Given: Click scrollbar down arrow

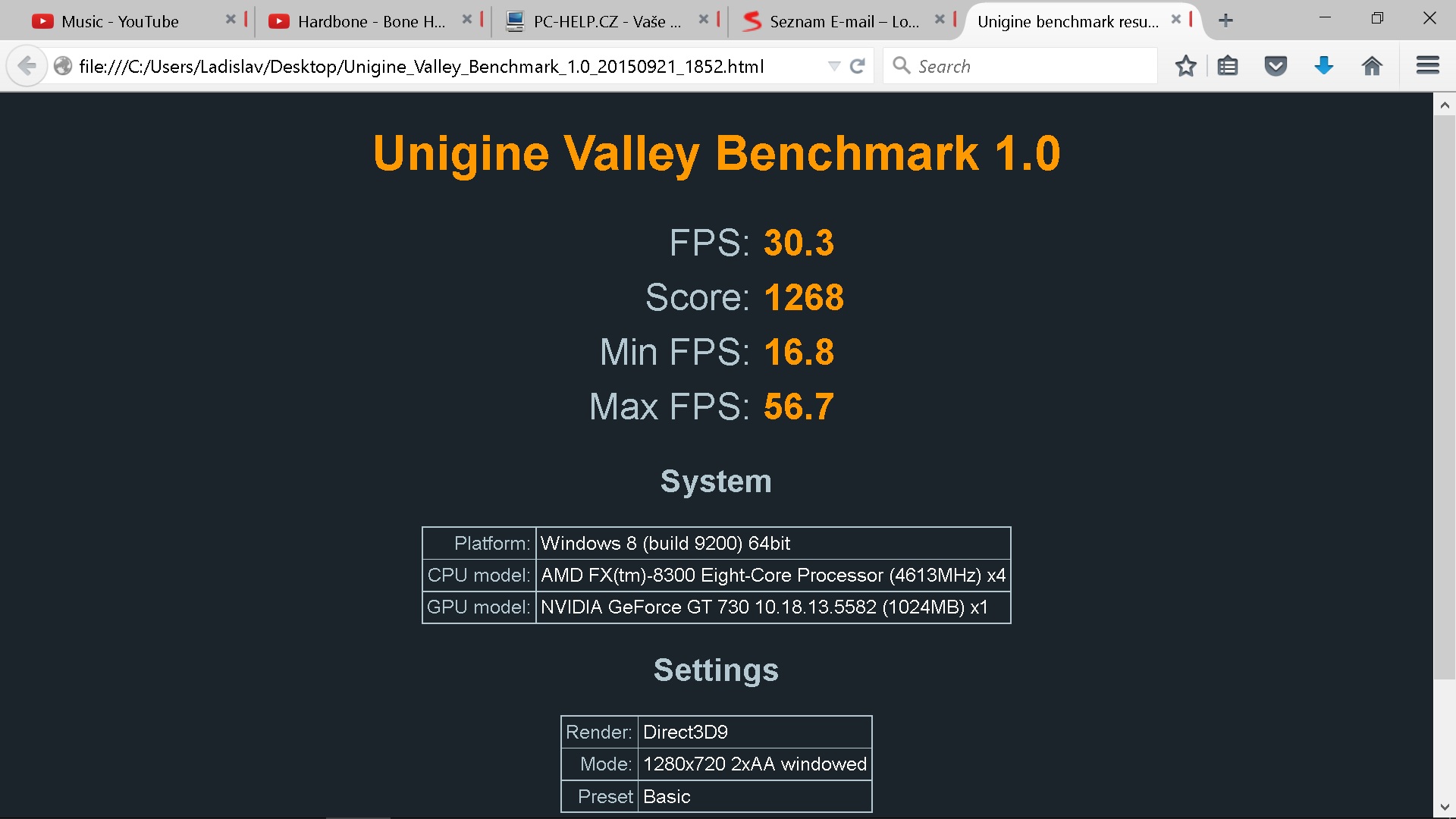Looking at the screenshot, I should tap(1444, 807).
